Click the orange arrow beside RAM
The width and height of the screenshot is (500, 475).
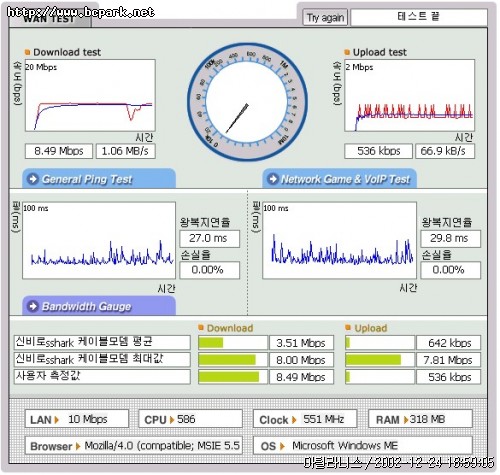[x=406, y=420]
